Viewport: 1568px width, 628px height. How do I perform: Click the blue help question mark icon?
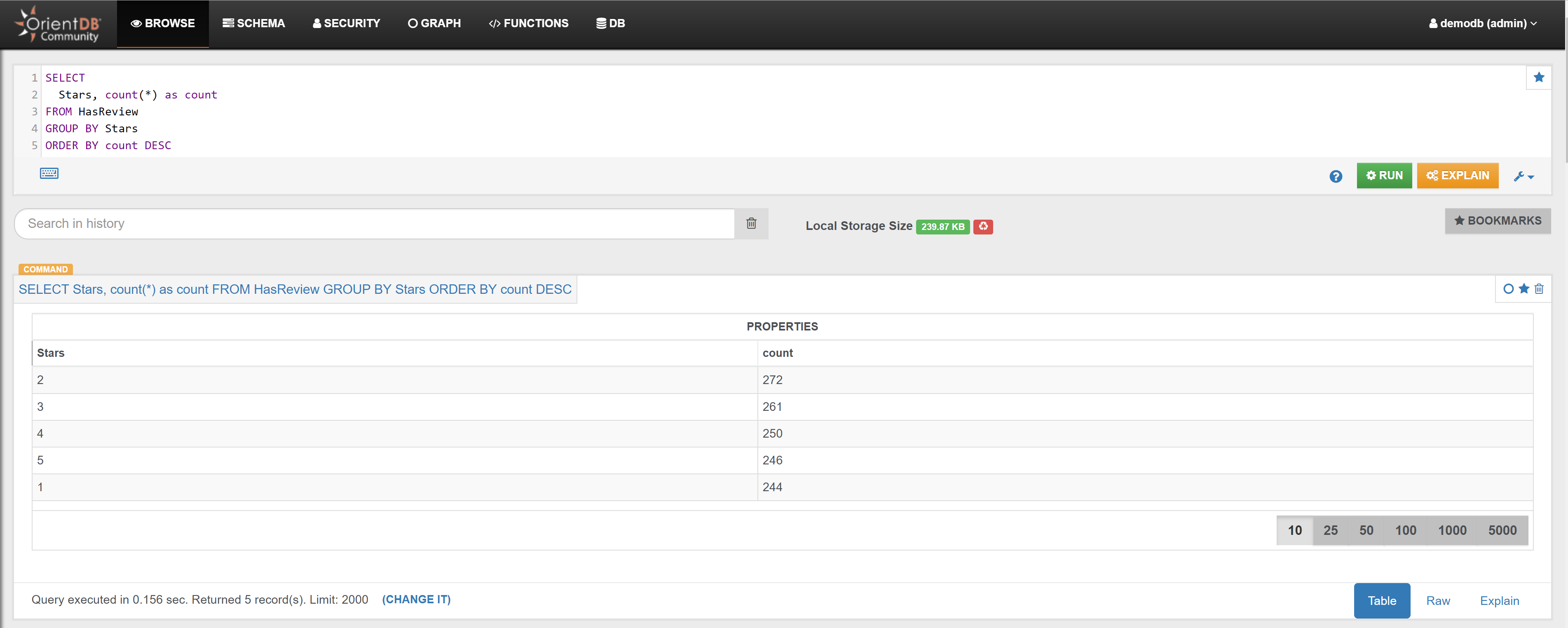click(1336, 176)
